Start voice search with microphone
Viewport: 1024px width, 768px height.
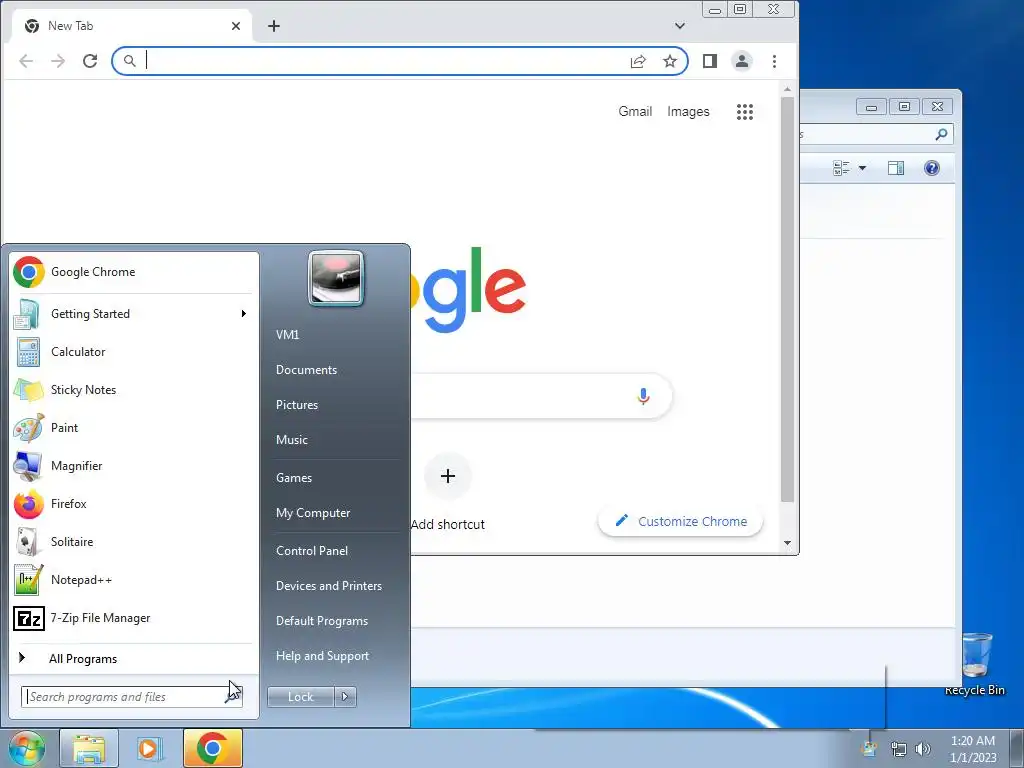click(643, 396)
